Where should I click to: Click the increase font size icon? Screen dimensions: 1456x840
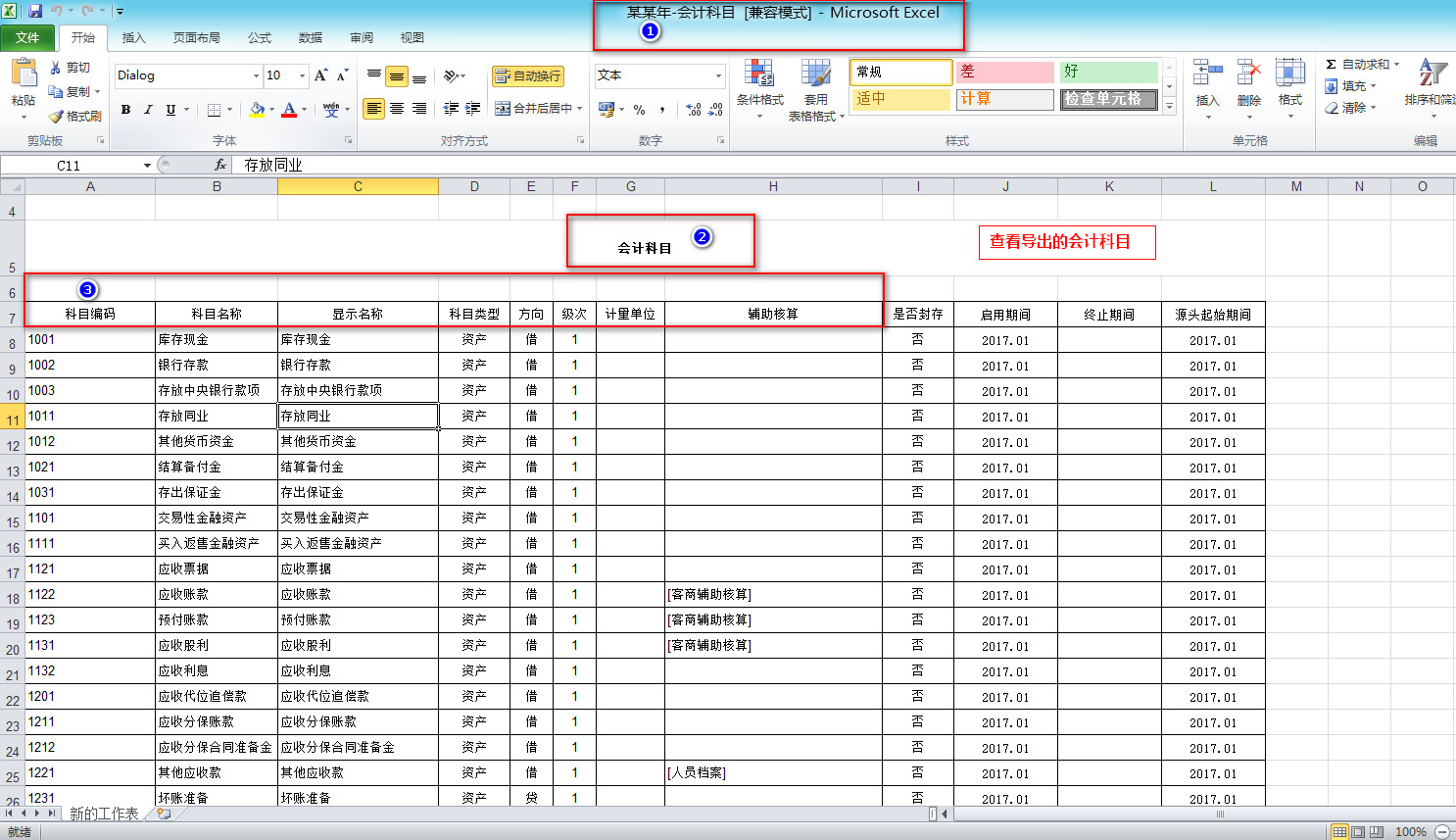click(320, 75)
